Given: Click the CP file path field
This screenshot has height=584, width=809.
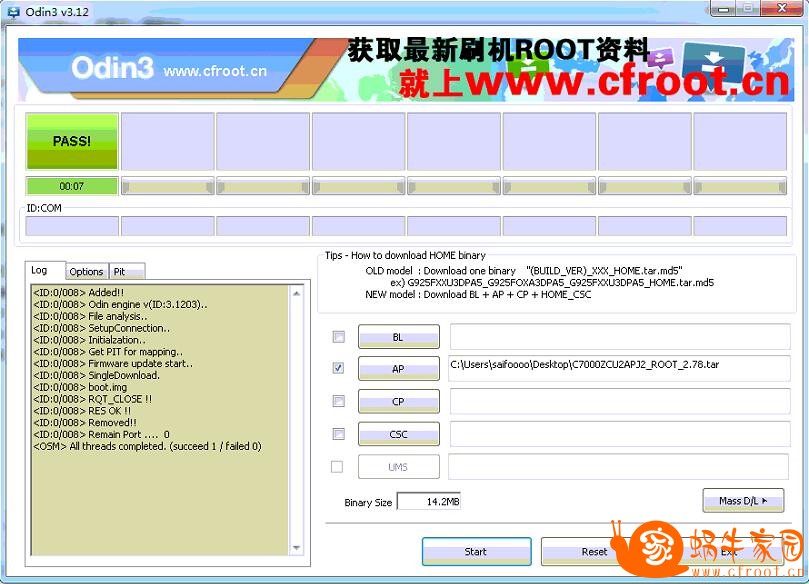Looking at the screenshot, I should pos(620,401).
